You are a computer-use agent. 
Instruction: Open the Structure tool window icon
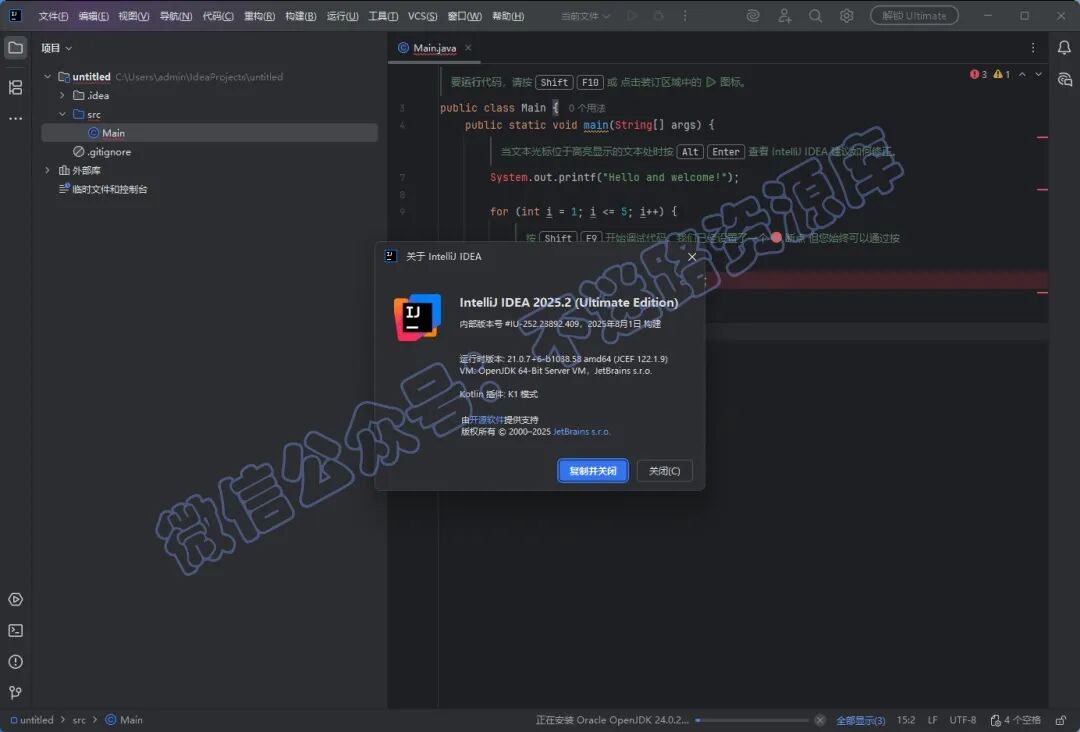pyautogui.click(x=15, y=87)
